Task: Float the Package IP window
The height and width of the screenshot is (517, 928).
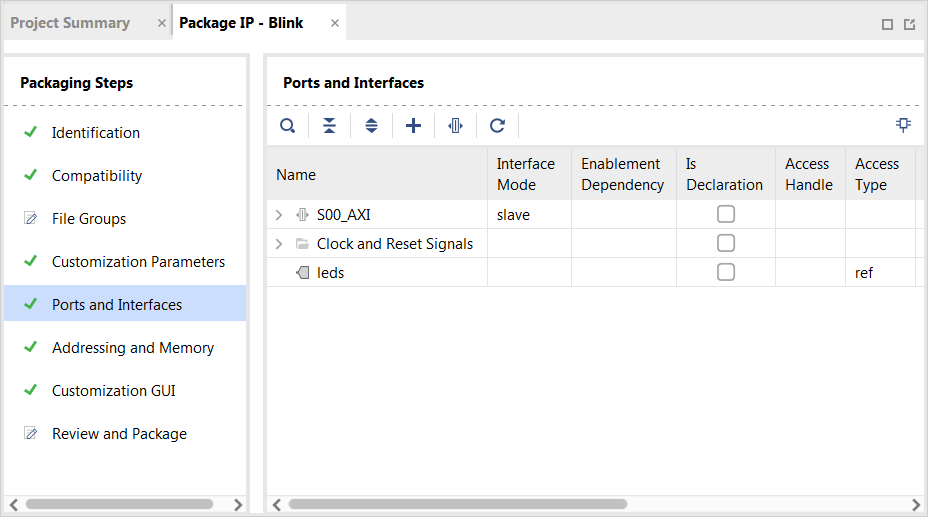Action: click(x=910, y=24)
